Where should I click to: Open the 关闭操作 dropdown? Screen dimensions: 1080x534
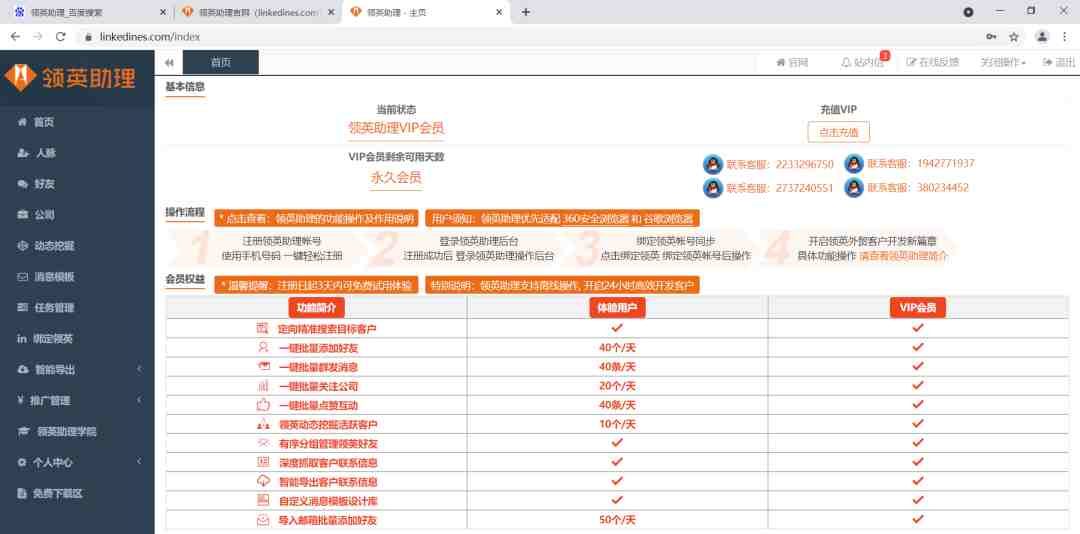(x=1003, y=62)
